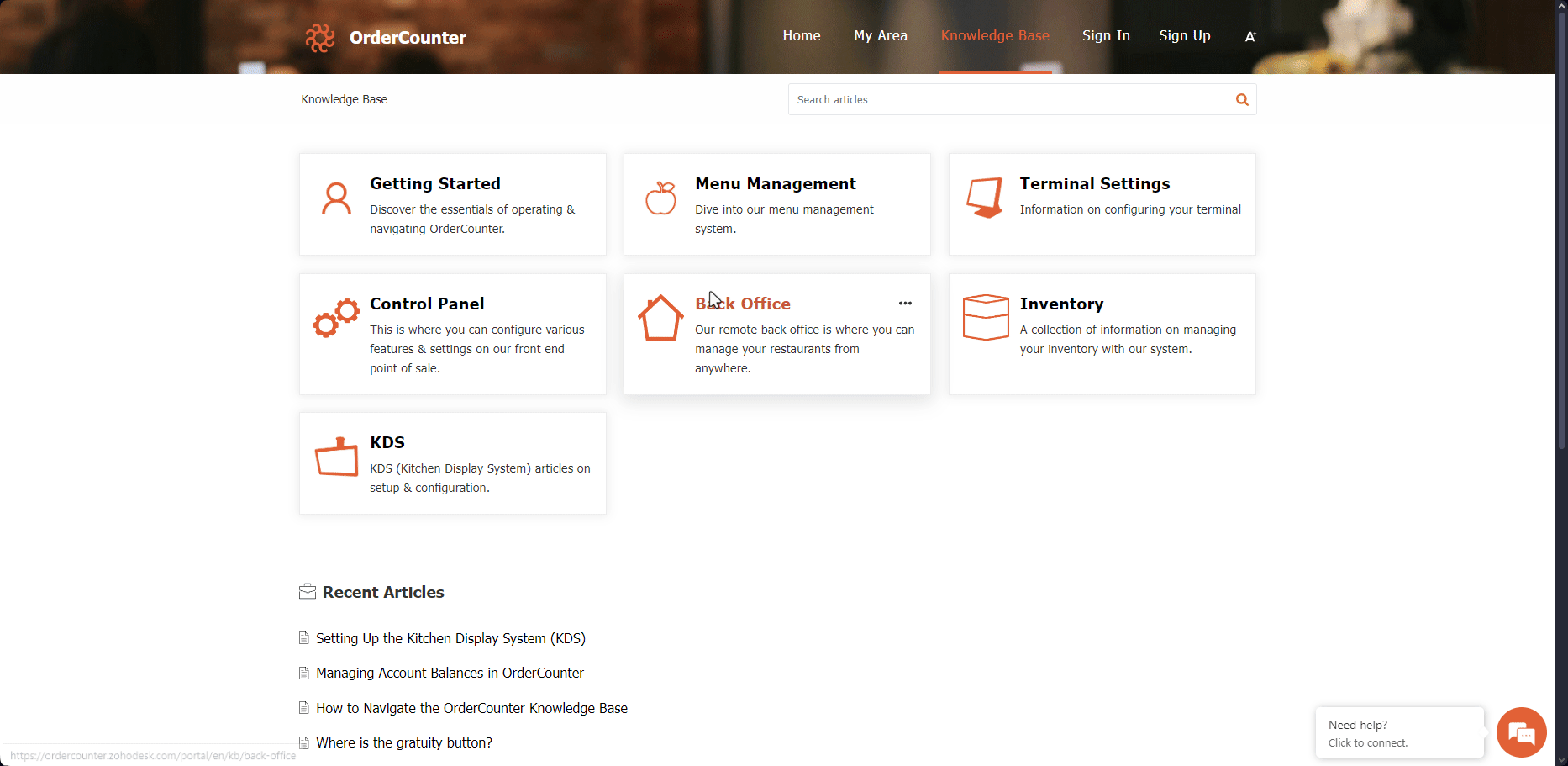
Task: Open the font size adjuster icon
Action: click(1250, 36)
